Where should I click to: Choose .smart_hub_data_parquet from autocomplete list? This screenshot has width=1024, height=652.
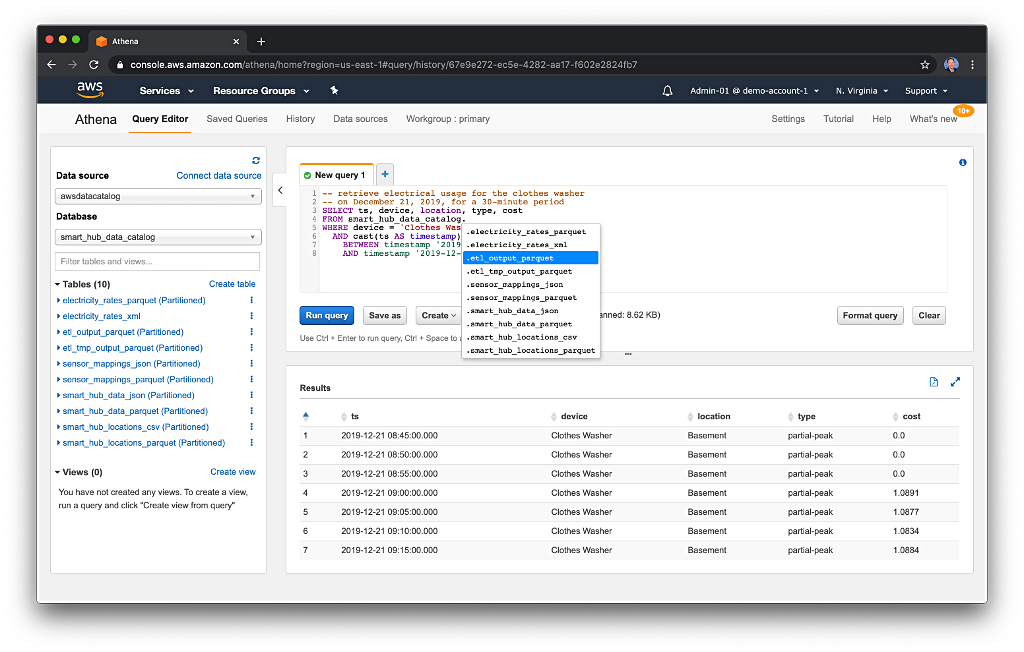tap(530, 324)
